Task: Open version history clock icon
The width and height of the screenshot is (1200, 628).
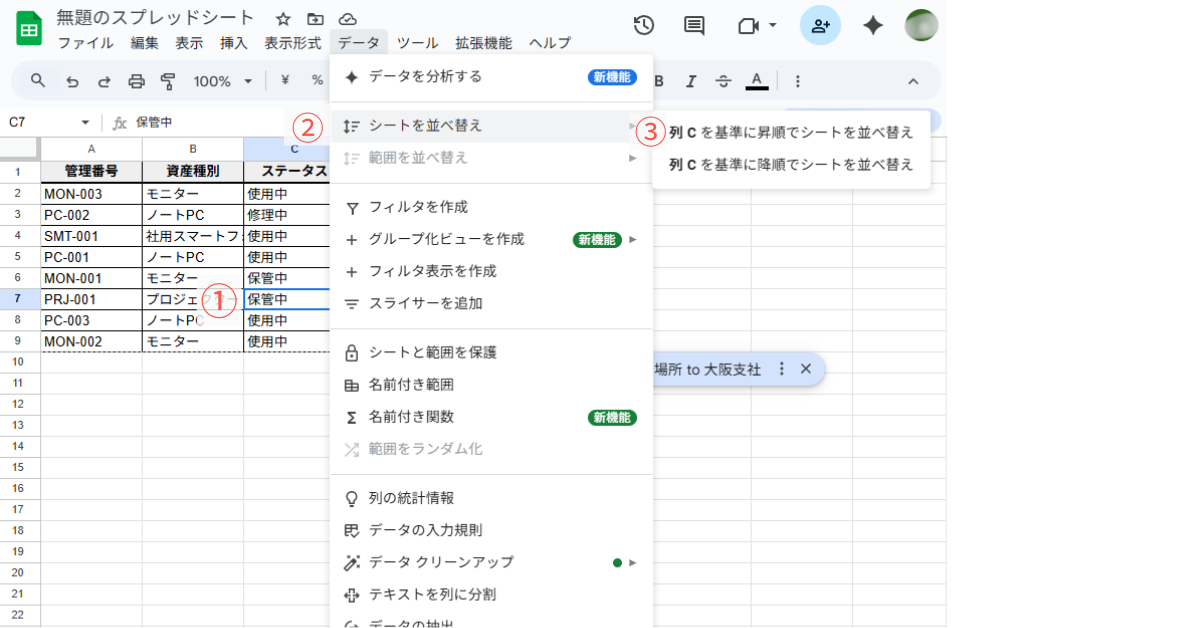Action: (644, 26)
